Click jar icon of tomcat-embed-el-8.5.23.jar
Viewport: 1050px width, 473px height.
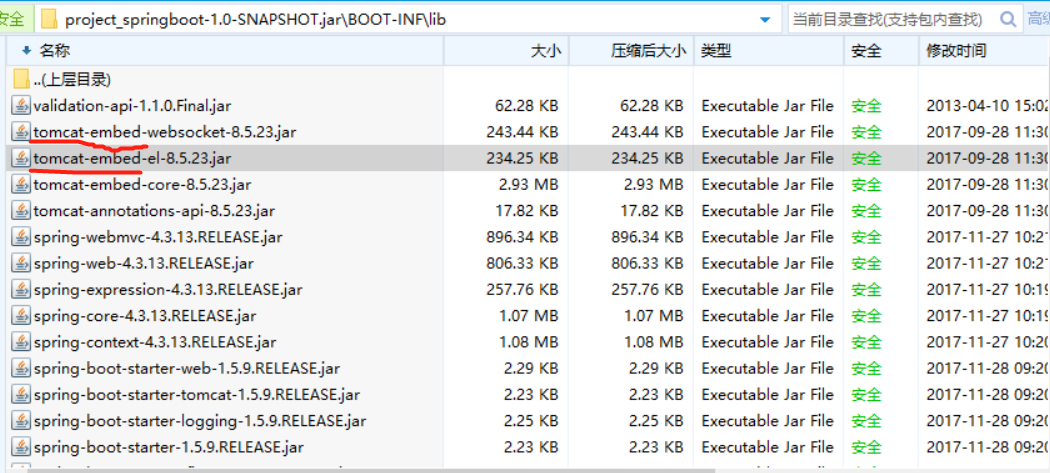[21, 158]
